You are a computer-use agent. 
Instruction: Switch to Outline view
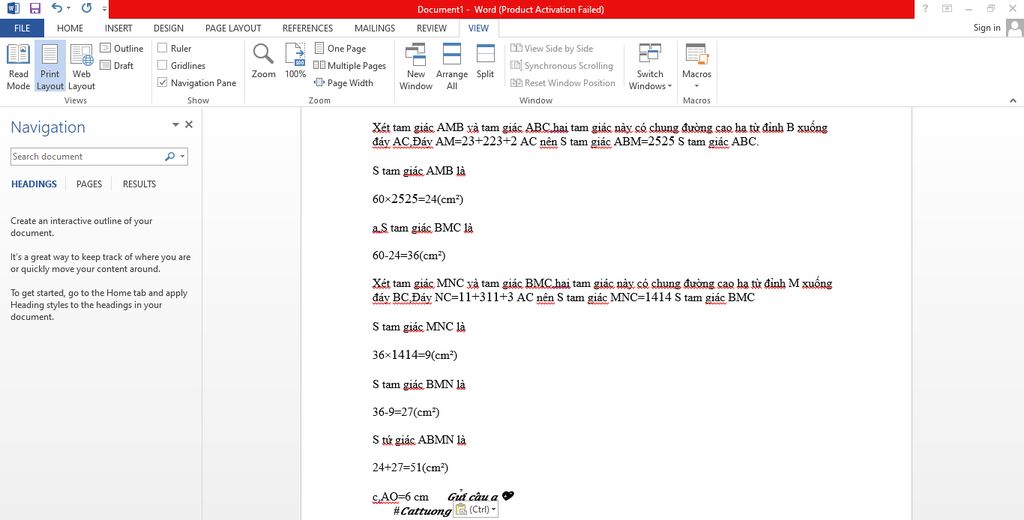(x=121, y=48)
